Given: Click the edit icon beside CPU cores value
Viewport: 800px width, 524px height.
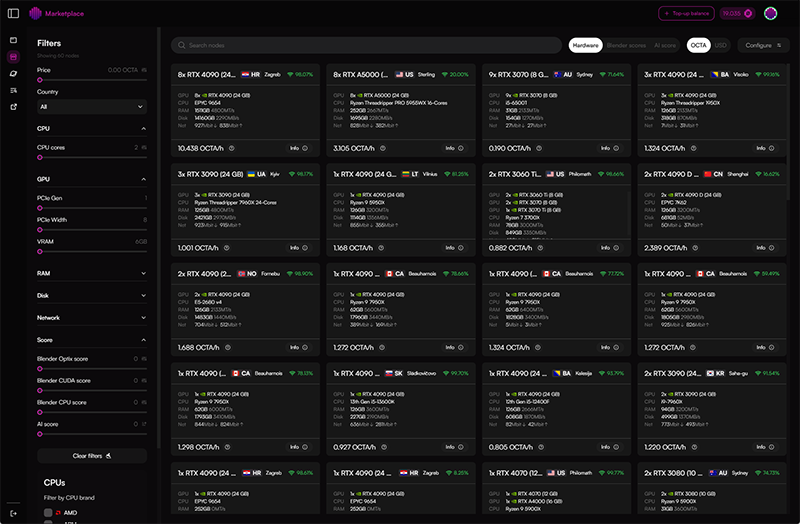Looking at the screenshot, I should [x=144, y=147].
